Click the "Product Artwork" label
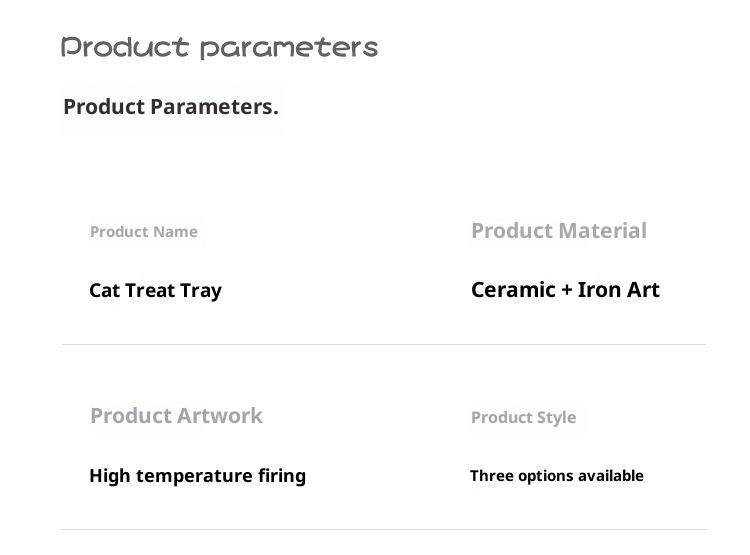The height and width of the screenshot is (555, 750). pos(176,416)
